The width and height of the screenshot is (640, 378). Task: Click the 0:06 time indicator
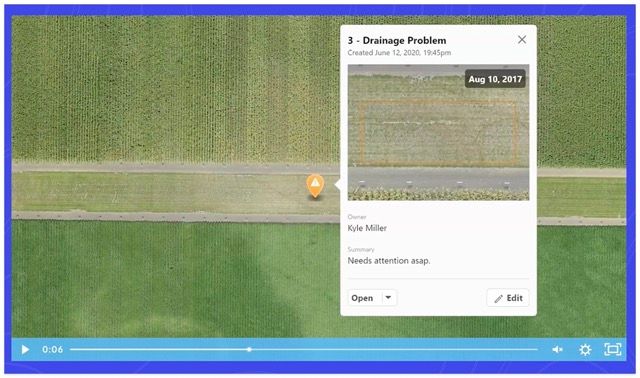(53, 350)
